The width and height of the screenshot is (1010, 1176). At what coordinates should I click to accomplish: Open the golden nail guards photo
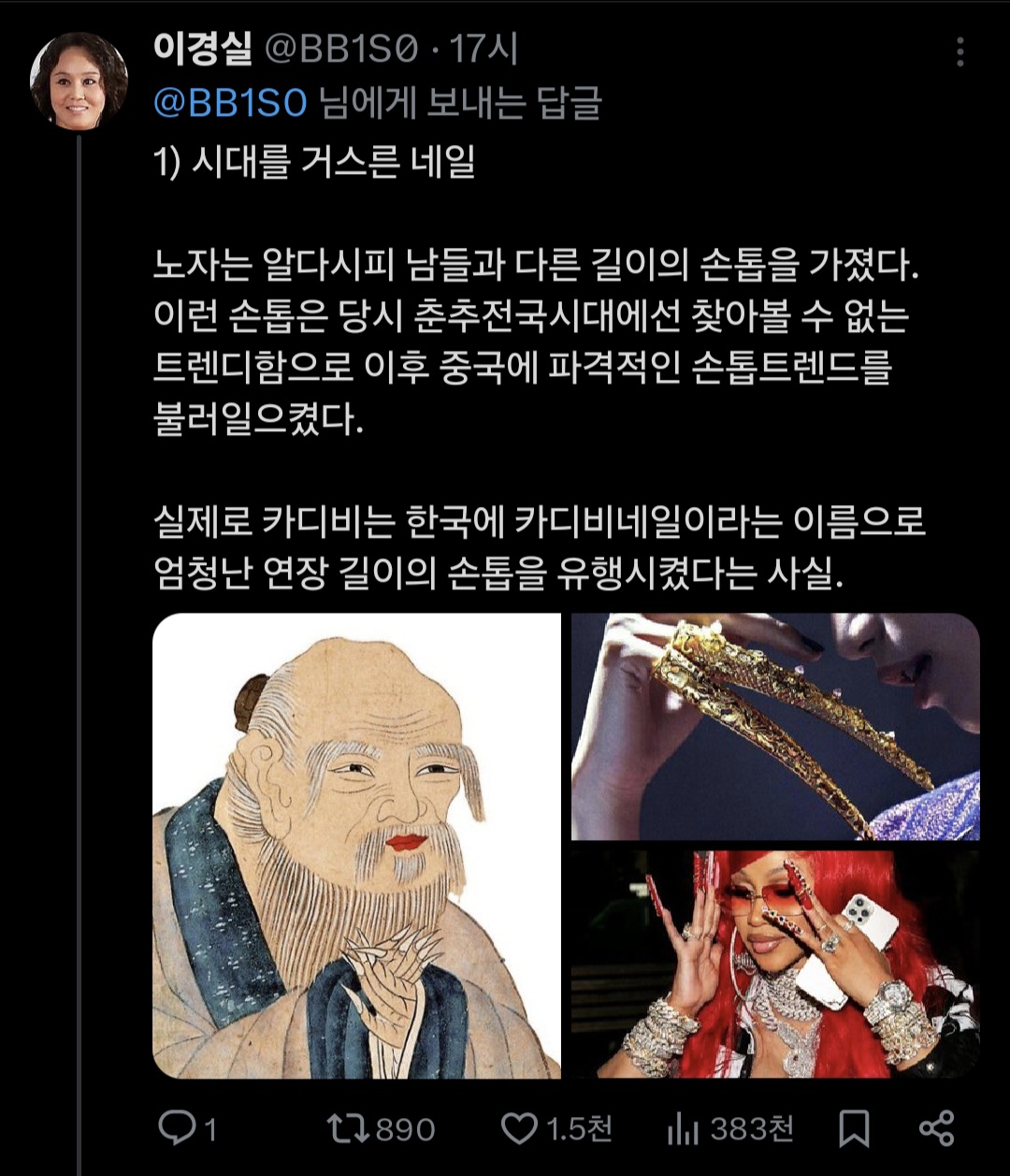775,727
